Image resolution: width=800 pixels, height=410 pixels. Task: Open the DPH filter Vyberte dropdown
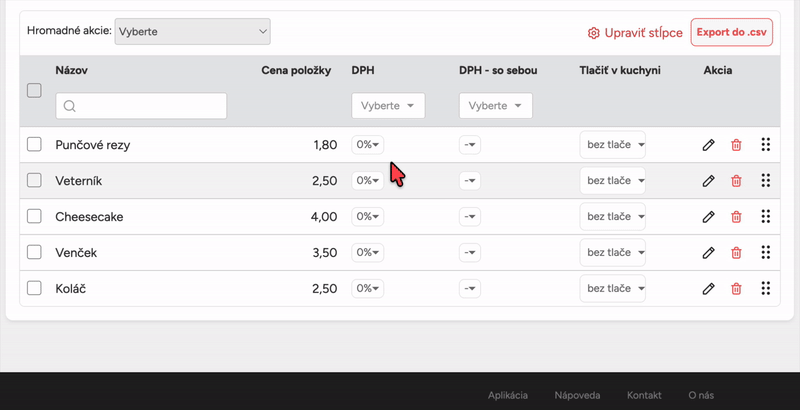[388, 106]
